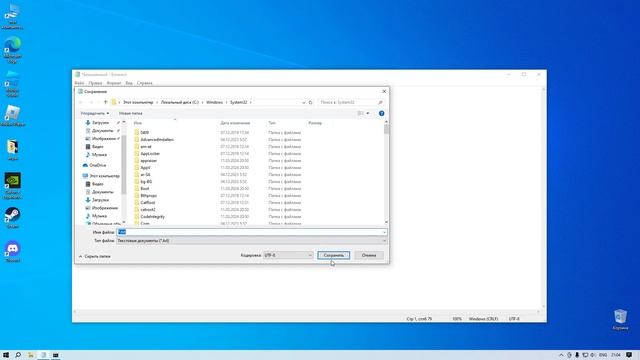The height and width of the screenshot is (360, 640).
Task: Click the search magnifier in System32 search box
Action: pos(380,102)
